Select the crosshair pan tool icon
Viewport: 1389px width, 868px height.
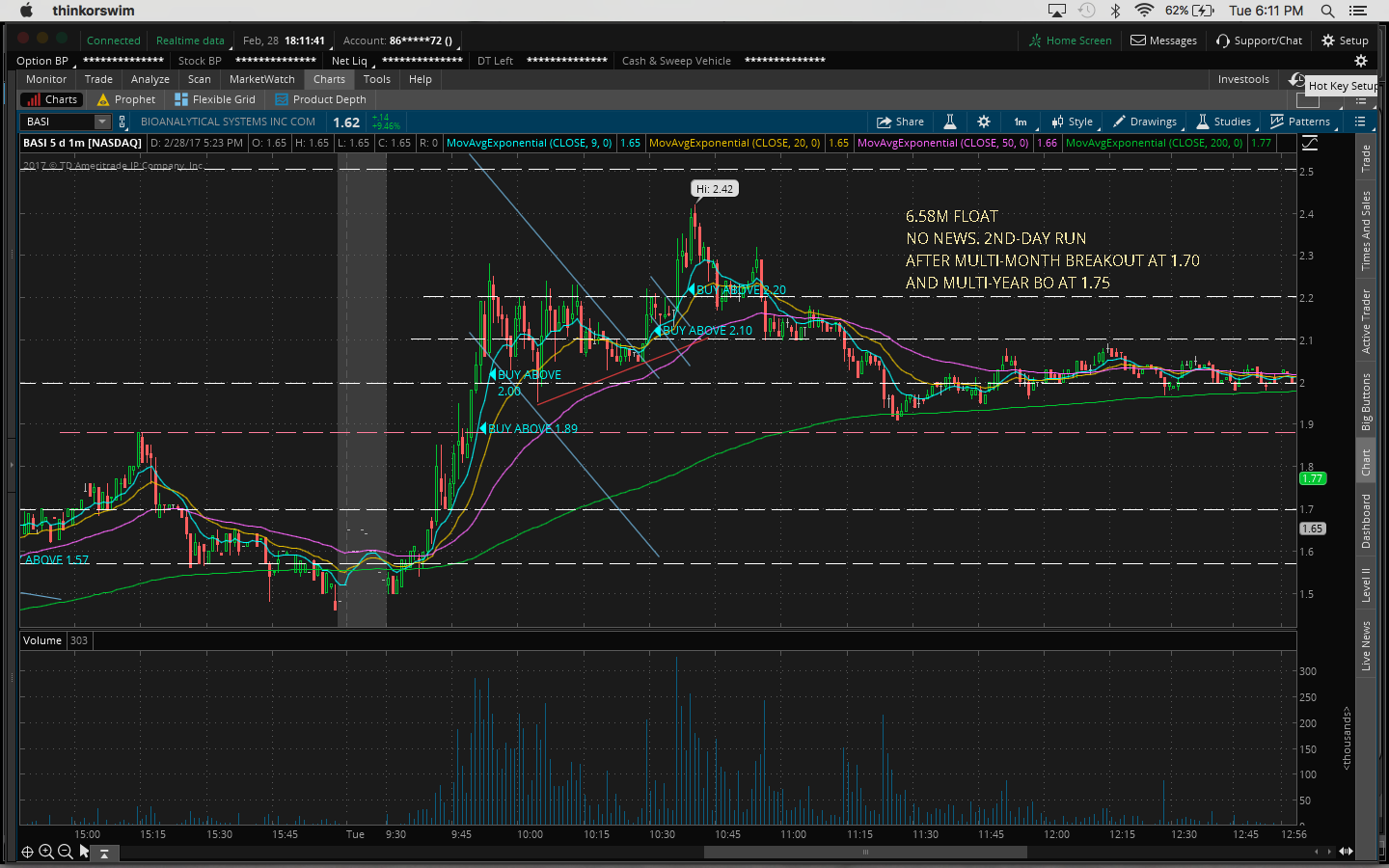(x=27, y=852)
